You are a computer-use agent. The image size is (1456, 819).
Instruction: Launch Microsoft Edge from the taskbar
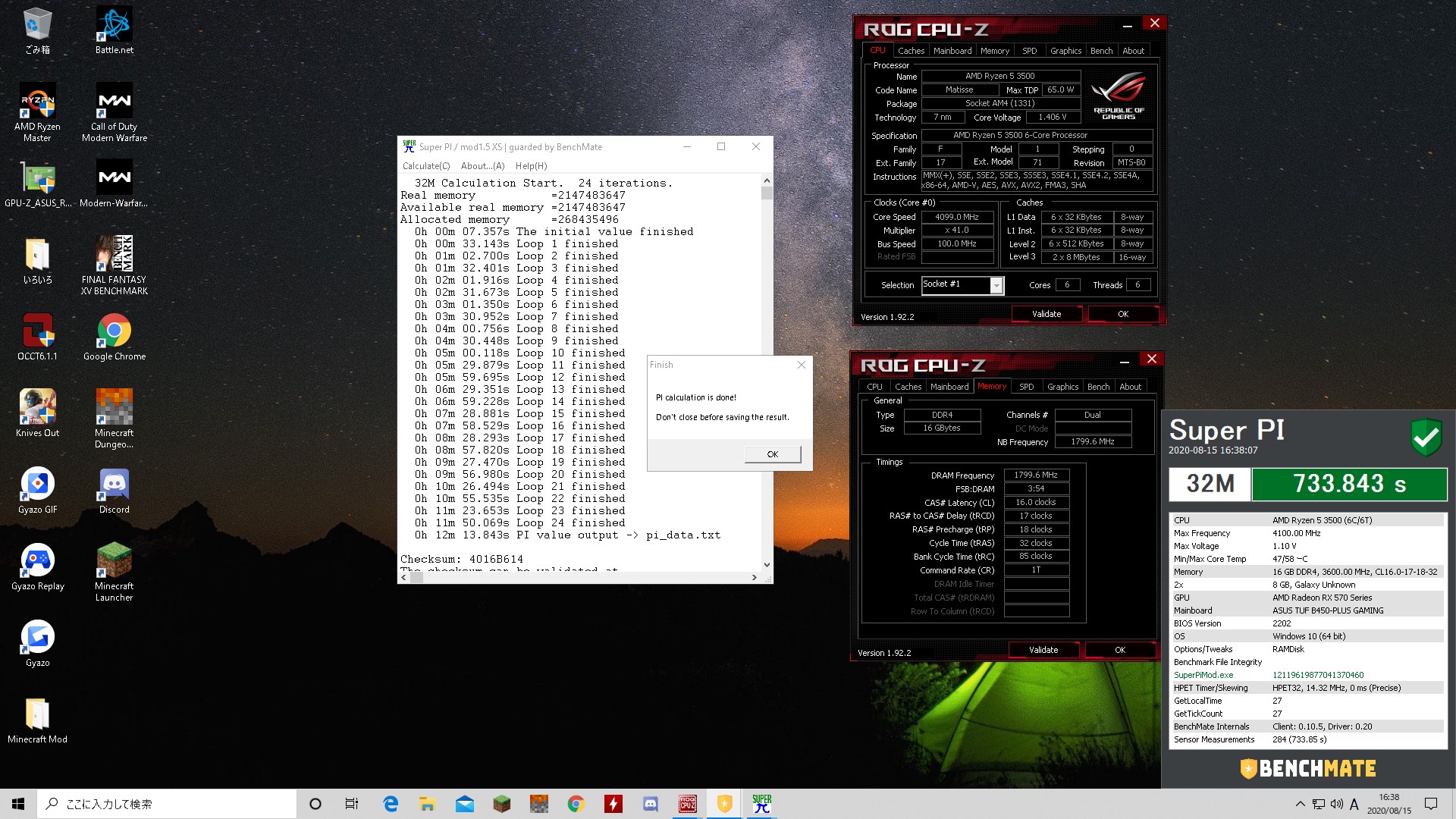391,804
